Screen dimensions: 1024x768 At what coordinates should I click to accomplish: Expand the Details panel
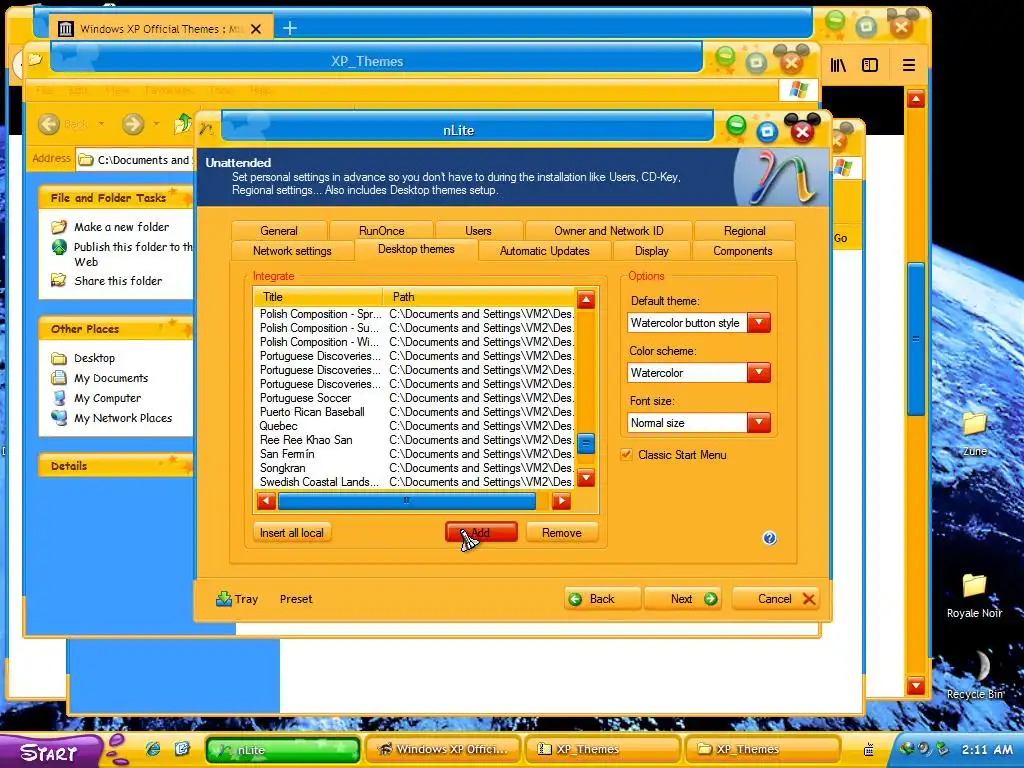tap(115, 466)
